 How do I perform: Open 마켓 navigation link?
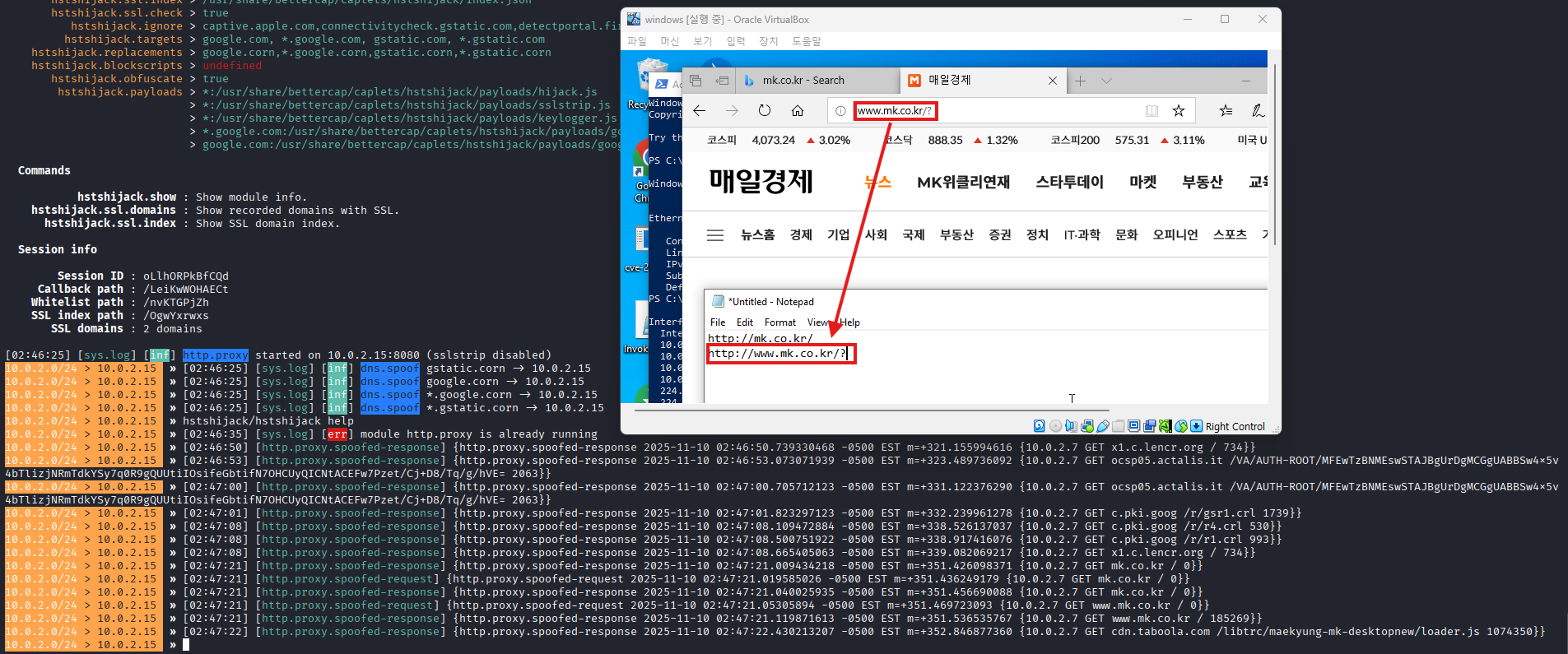click(x=1142, y=182)
